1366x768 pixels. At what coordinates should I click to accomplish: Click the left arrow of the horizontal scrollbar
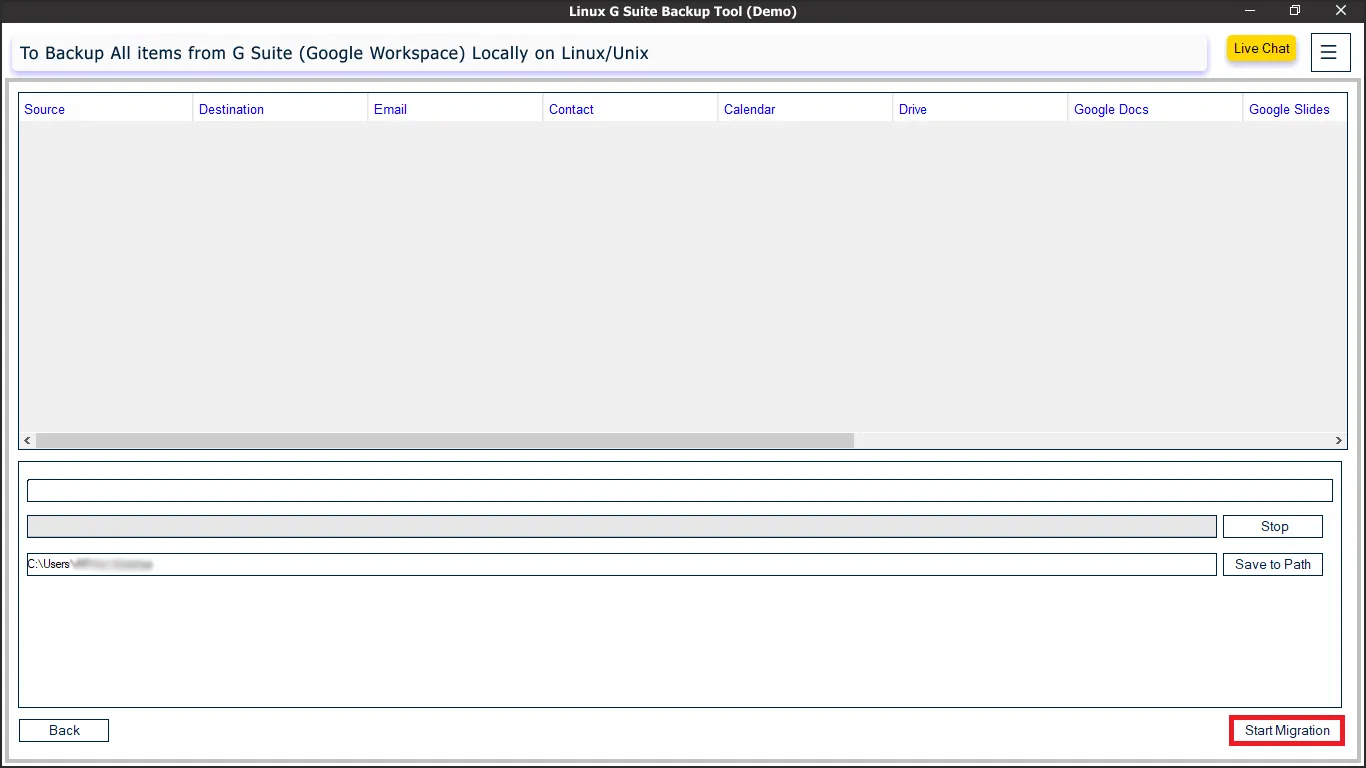[x=28, y=441]
